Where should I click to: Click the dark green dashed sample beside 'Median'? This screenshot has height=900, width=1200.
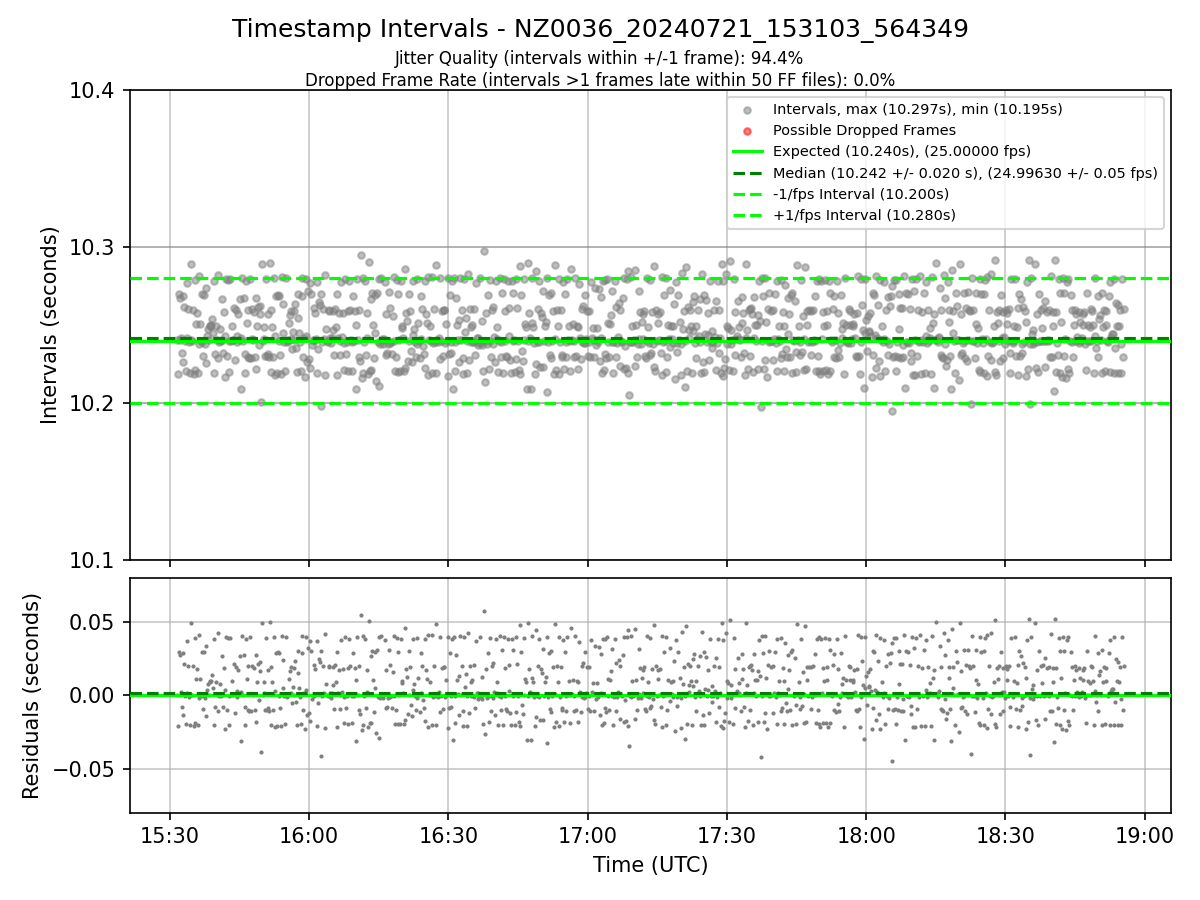(747, 173)
